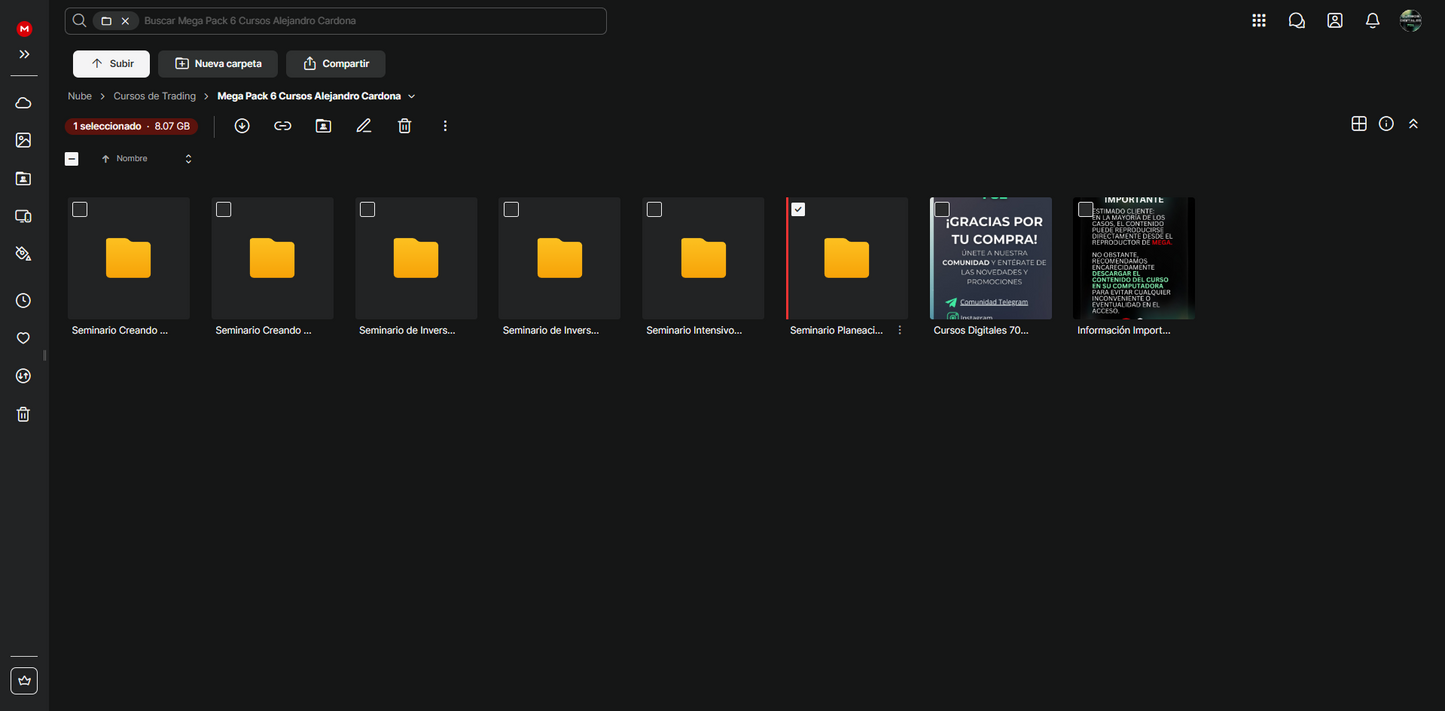Open the Seminario Intensivo folder tile
This screenshot has width=1445, height=711.
pyautogui.click(x=703, y=258)
